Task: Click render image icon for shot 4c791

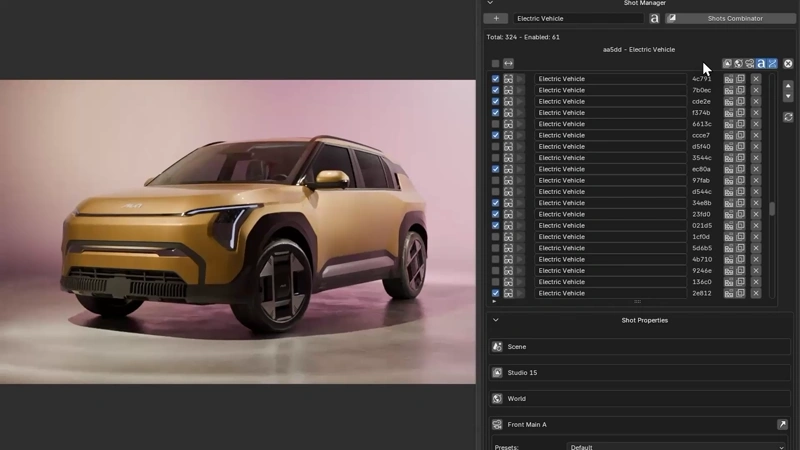Action: (729, 79)
